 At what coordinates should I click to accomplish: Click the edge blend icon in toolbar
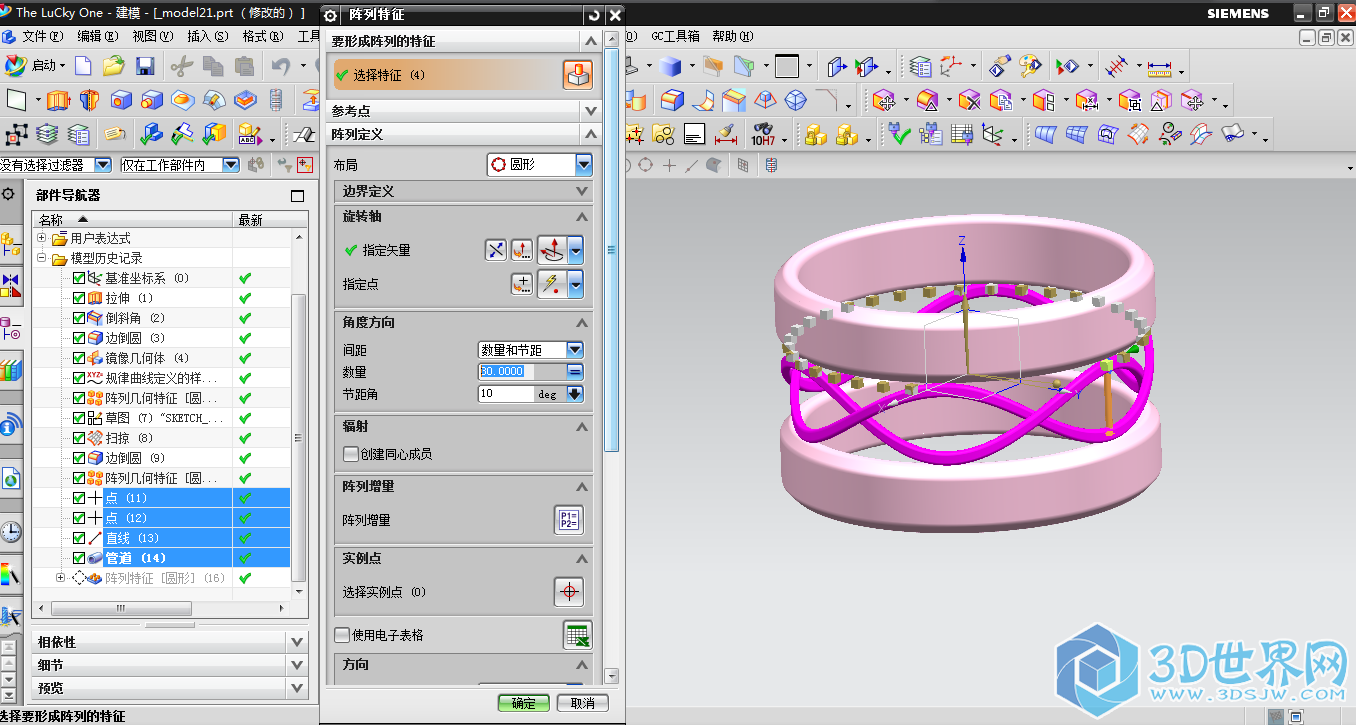672,100
